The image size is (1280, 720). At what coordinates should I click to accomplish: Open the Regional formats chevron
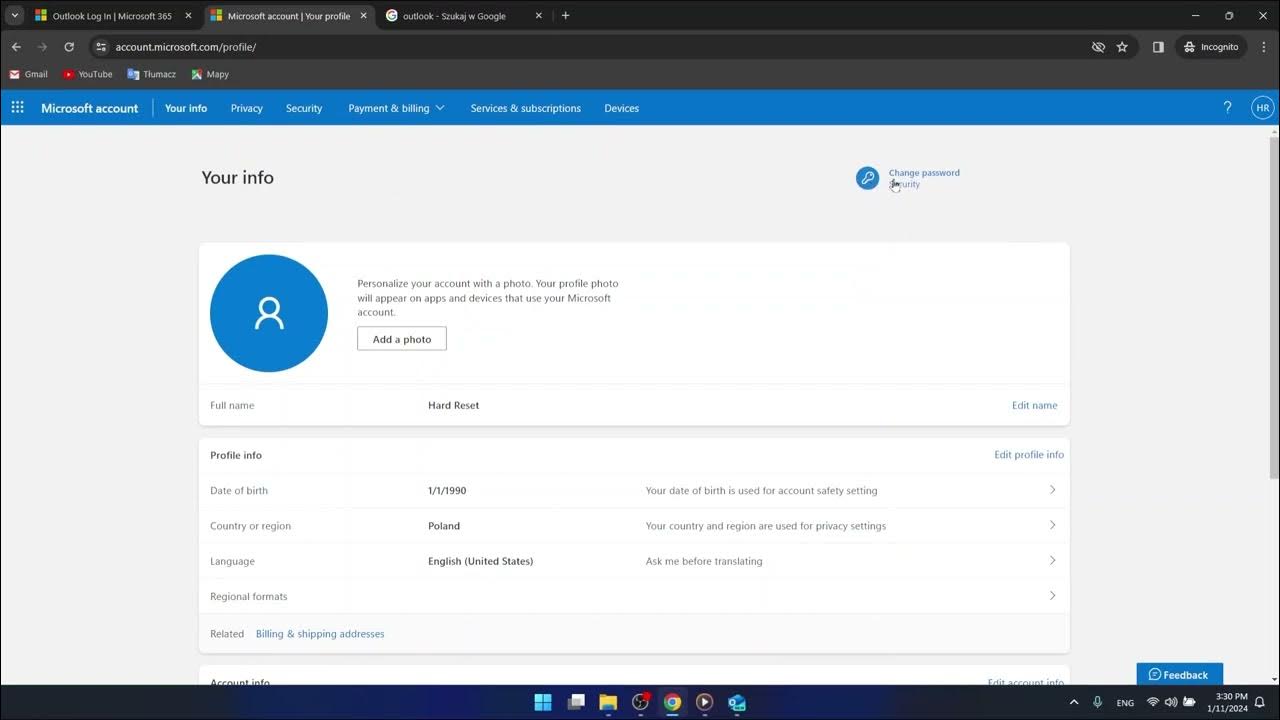1052,595
